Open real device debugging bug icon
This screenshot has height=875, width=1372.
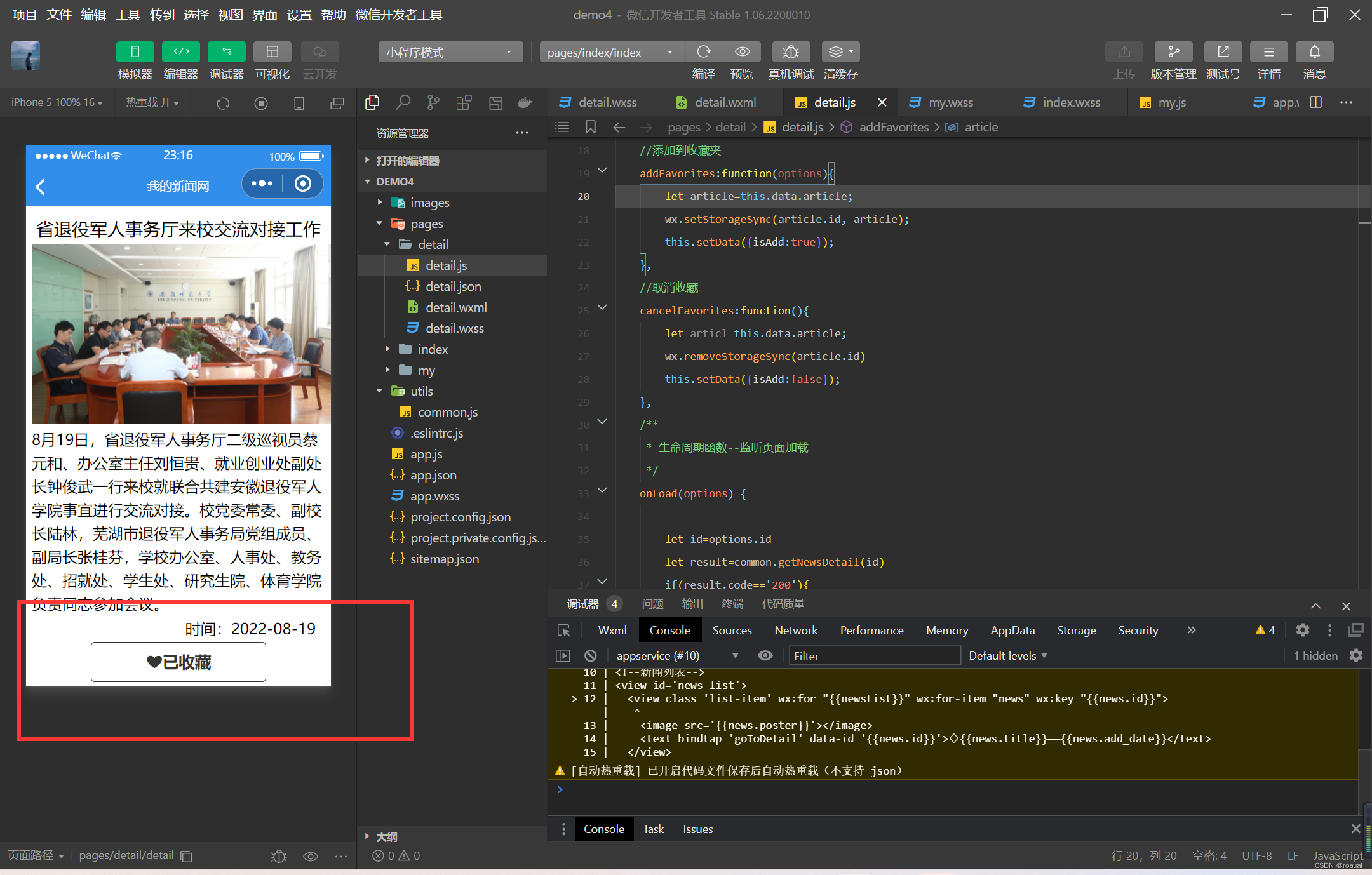click(790, 51)
